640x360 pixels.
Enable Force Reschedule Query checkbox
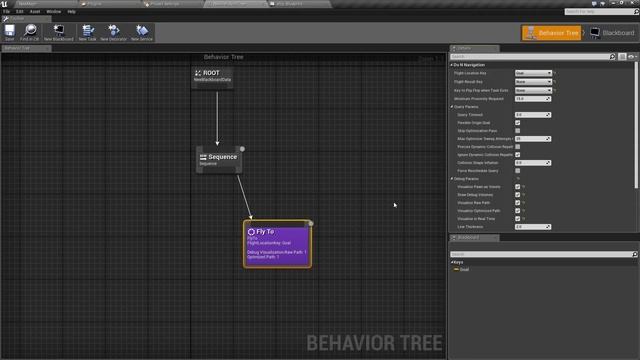click(x=518, y=171)
